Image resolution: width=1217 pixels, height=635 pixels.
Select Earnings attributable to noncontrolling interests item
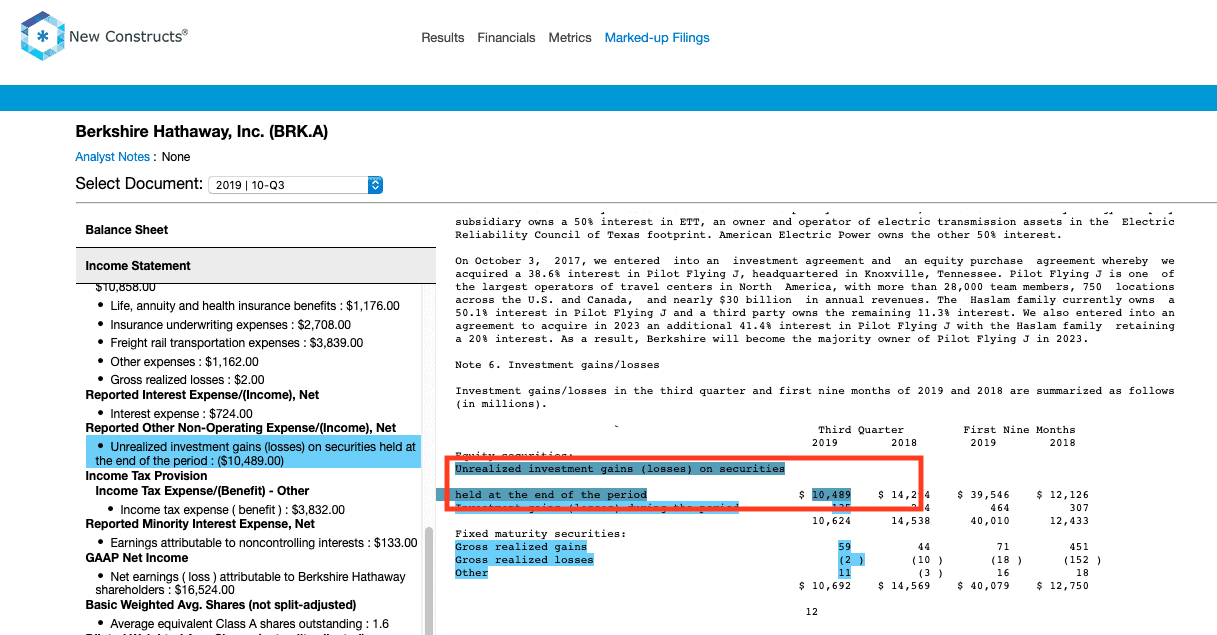click(x=264, y=543)
